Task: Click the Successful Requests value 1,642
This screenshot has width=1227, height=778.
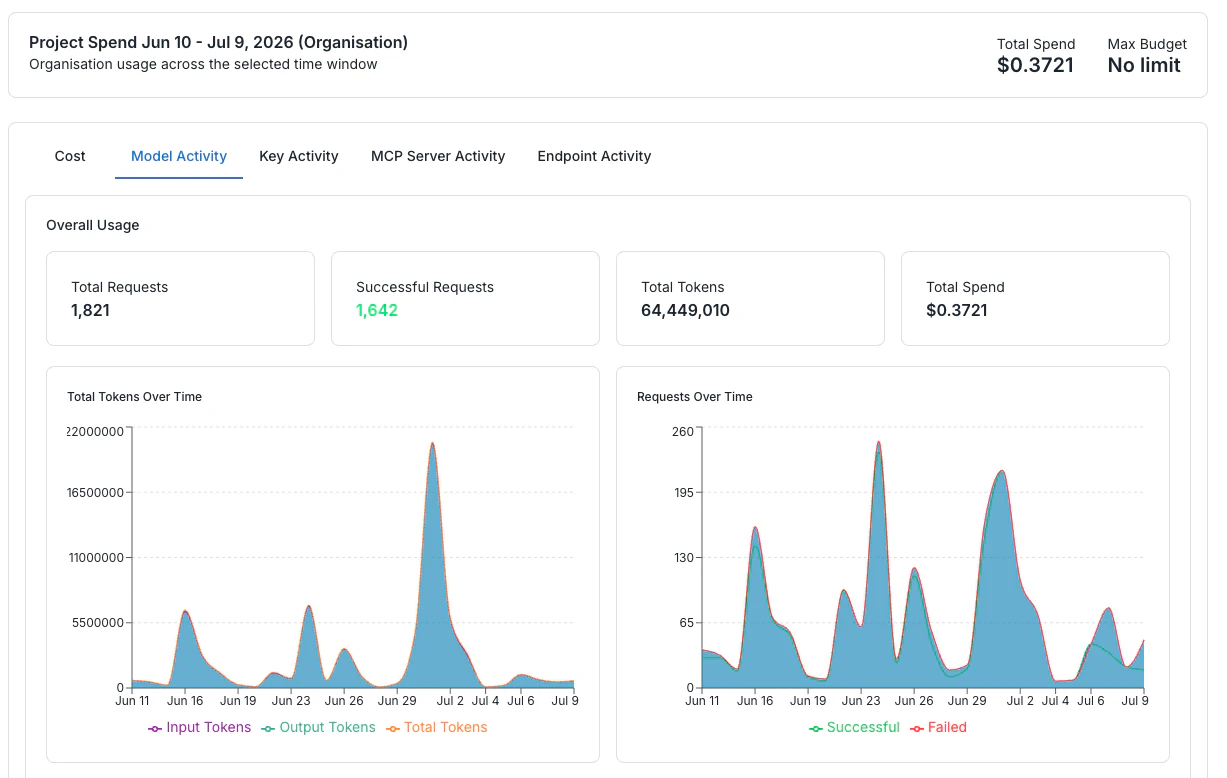Action: coord(377,310)
